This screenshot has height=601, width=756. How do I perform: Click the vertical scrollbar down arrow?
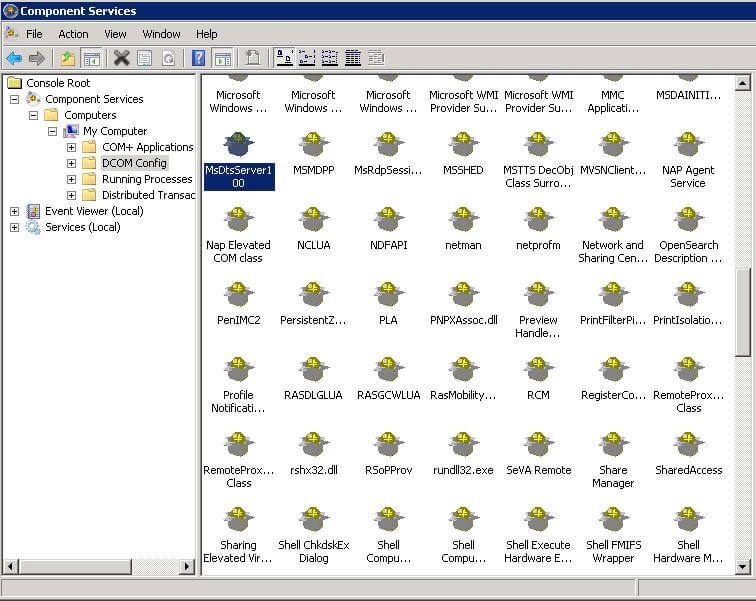(742, 567)
